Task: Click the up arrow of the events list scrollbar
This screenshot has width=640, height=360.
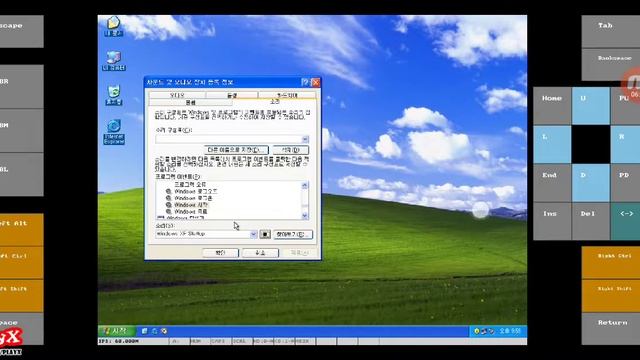Action: 304,185
